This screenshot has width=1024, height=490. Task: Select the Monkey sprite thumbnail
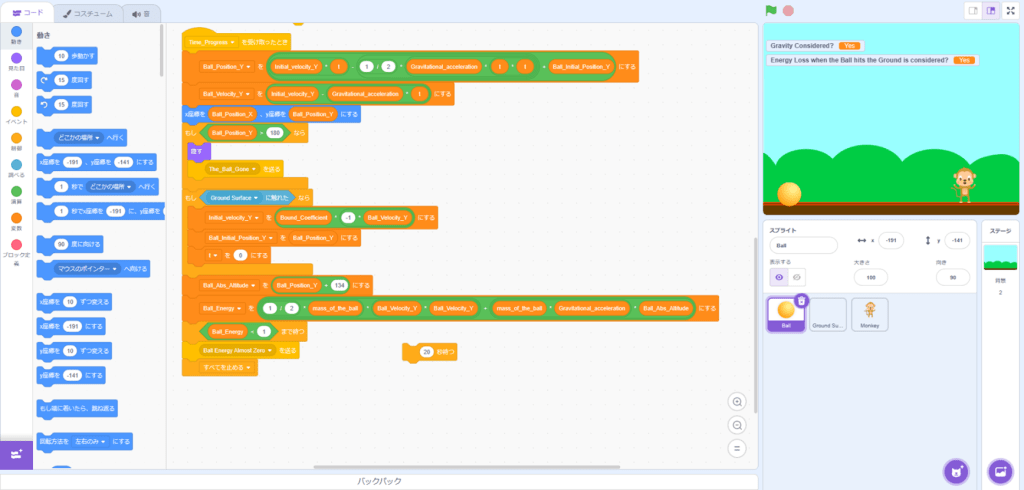click(x=870, y=316)
